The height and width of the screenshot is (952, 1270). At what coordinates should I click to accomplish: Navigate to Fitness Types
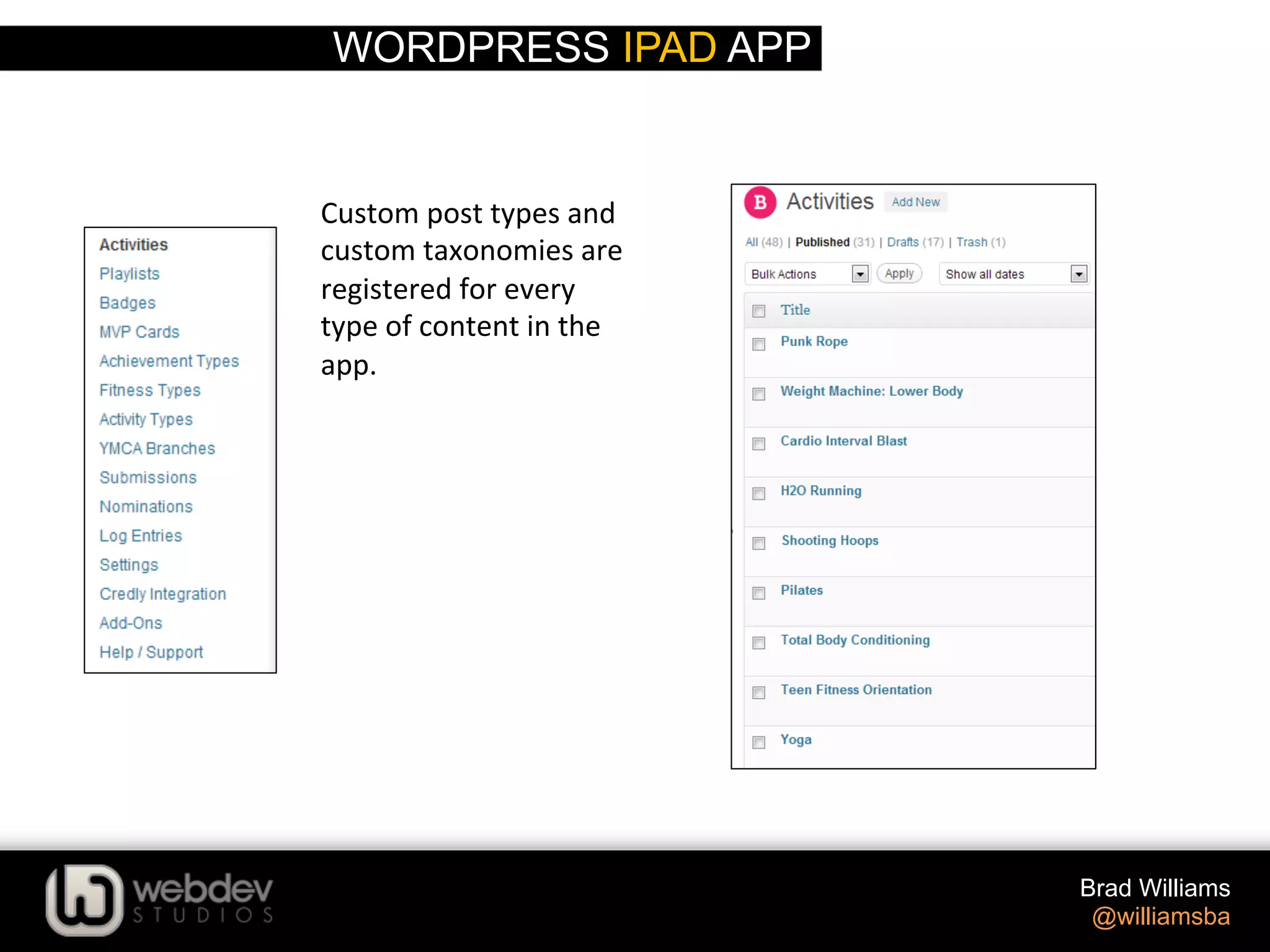click(150, 390)
